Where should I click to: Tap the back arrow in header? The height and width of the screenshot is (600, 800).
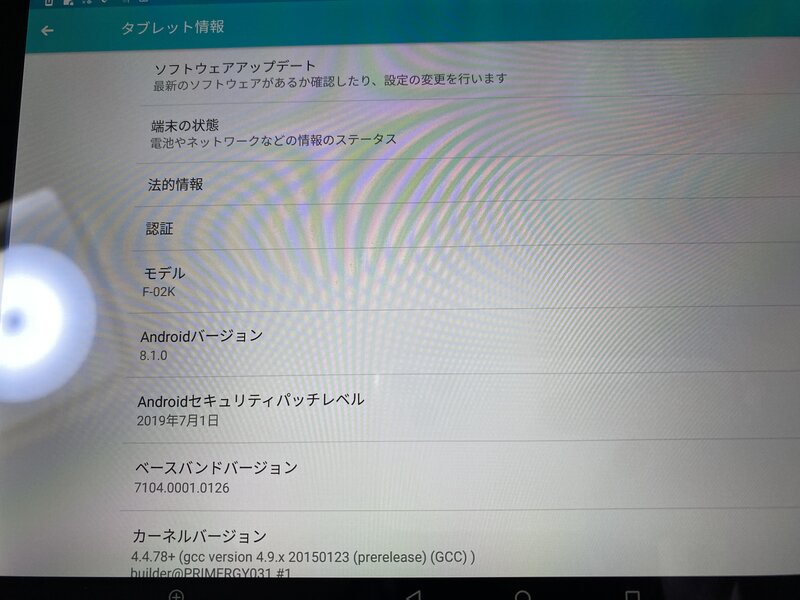coord(47,30)
